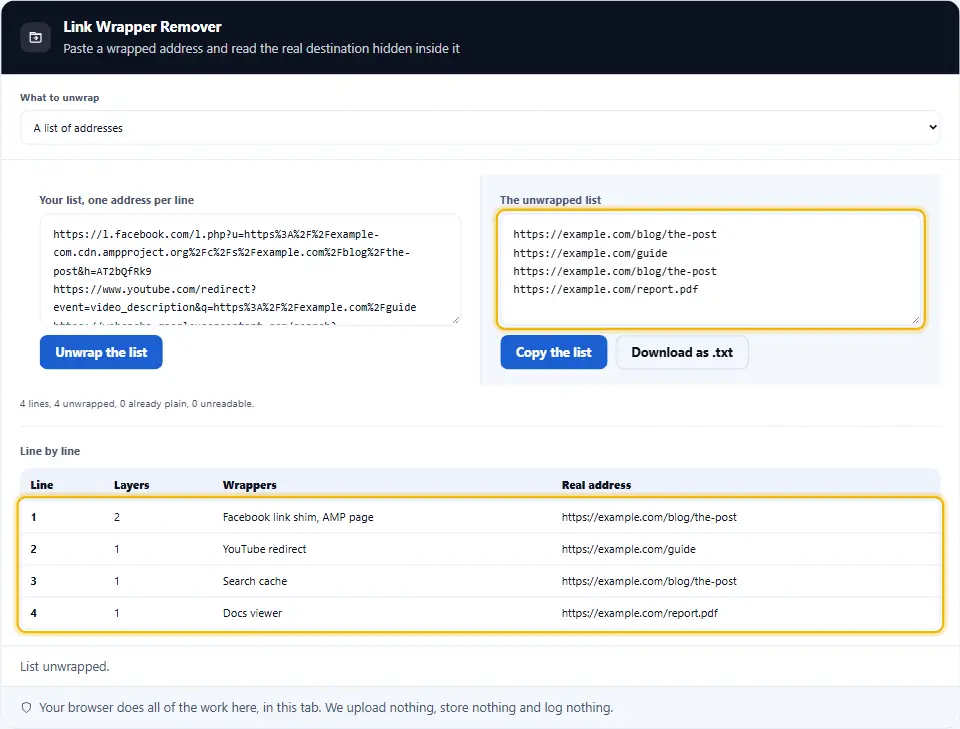The height and width of the screenshot is (729, 960).
Task: Click the "The unwrapped list" label
Action: point(550,200)
